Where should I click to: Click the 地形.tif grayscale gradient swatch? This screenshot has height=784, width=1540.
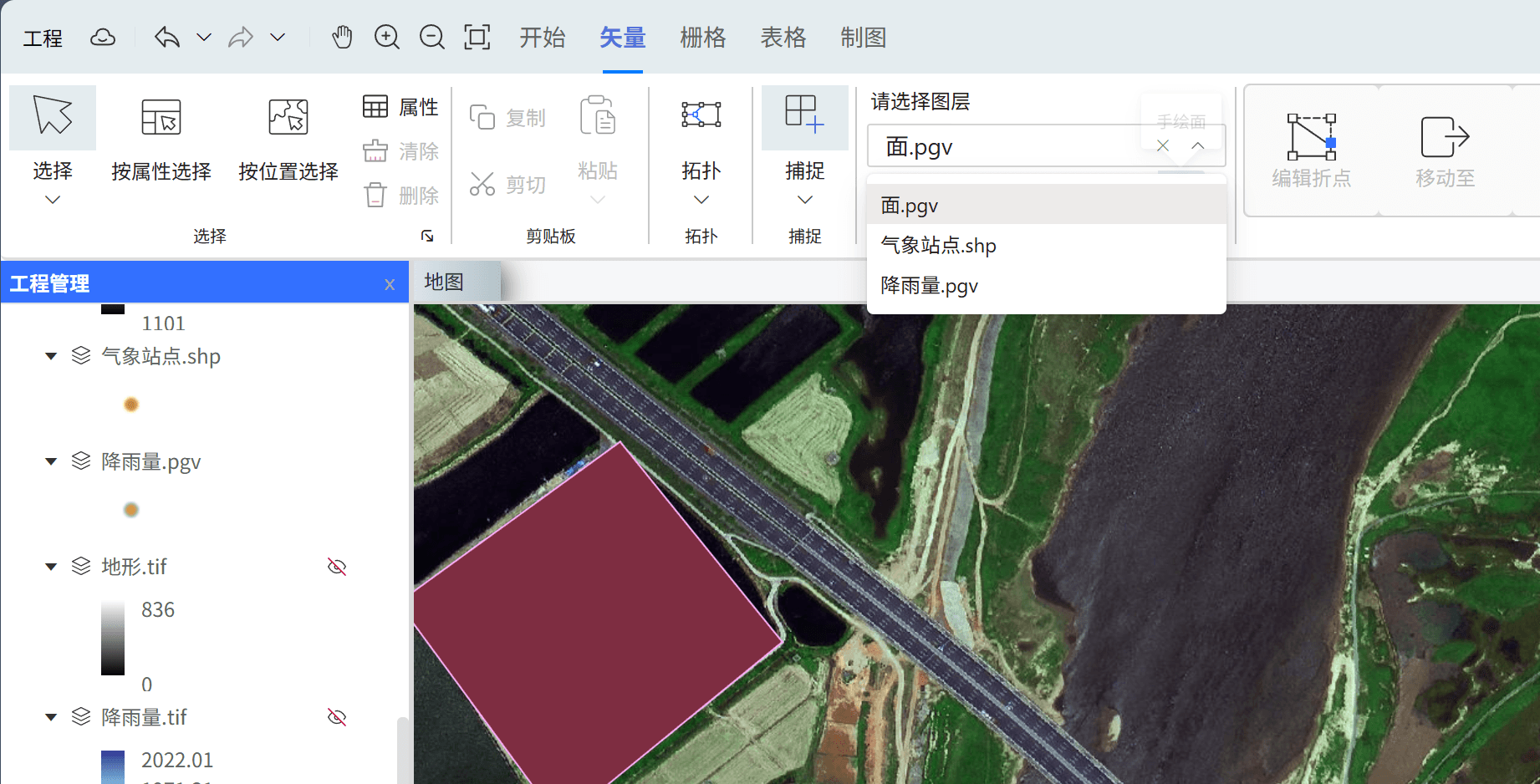(x=113, y=638)
